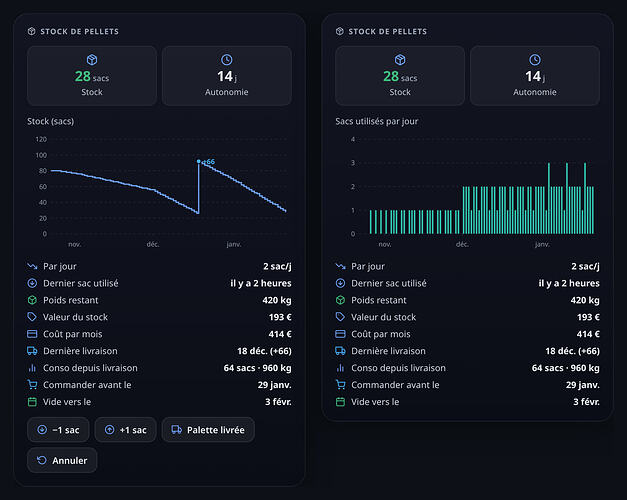Click the tag icon beside right Valeur du stock
Image resolution: width=627 pixels, height=500 pixels.
click(340, 317)
